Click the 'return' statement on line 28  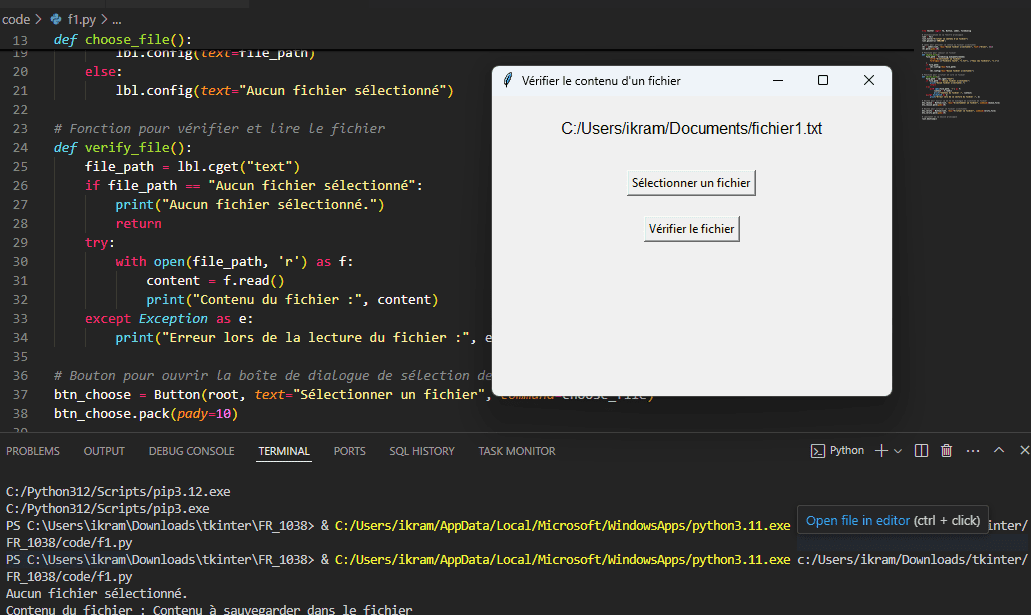(138, 224)
